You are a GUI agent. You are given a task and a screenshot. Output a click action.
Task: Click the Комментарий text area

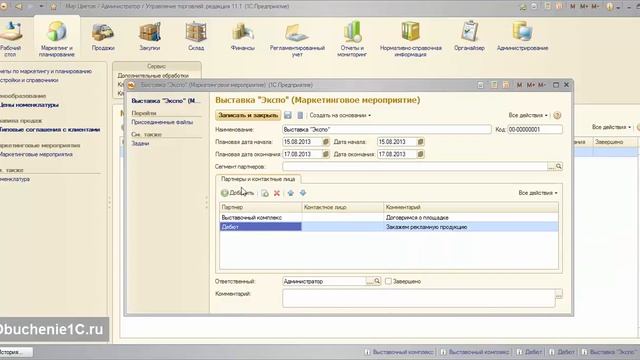418,299
